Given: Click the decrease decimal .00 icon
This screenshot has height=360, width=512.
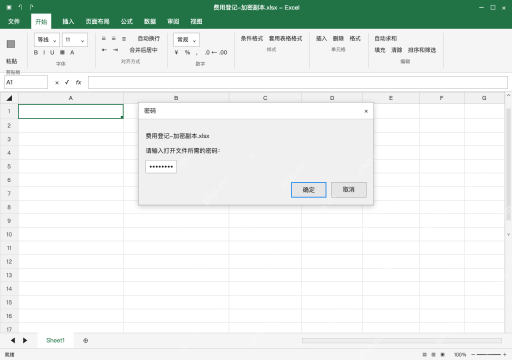Looking at the screenshot, I should (x=223, y=52).
